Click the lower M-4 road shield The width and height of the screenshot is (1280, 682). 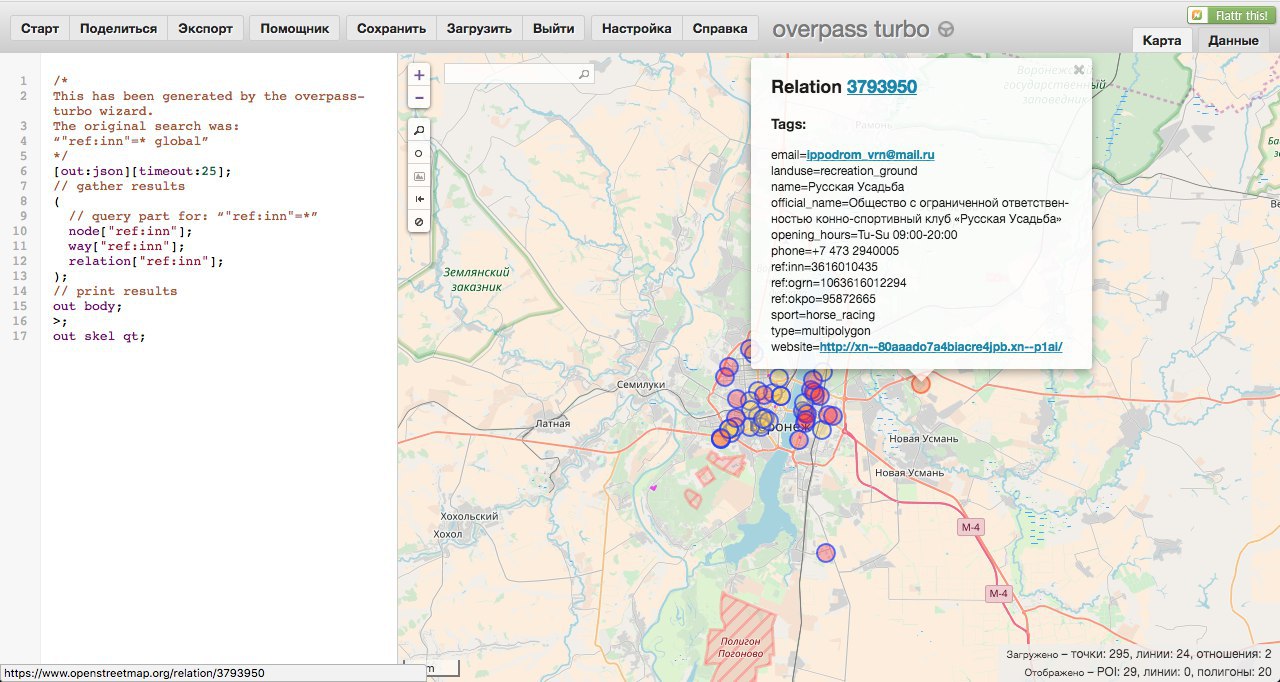[x=998, y=594]
